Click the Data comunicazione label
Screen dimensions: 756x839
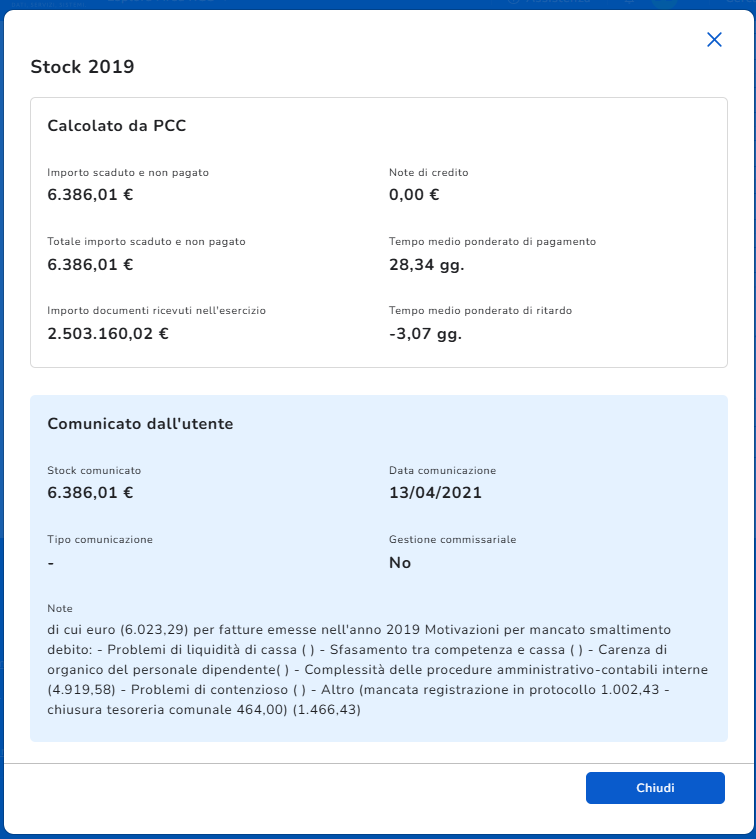click(x=442, y=470)
